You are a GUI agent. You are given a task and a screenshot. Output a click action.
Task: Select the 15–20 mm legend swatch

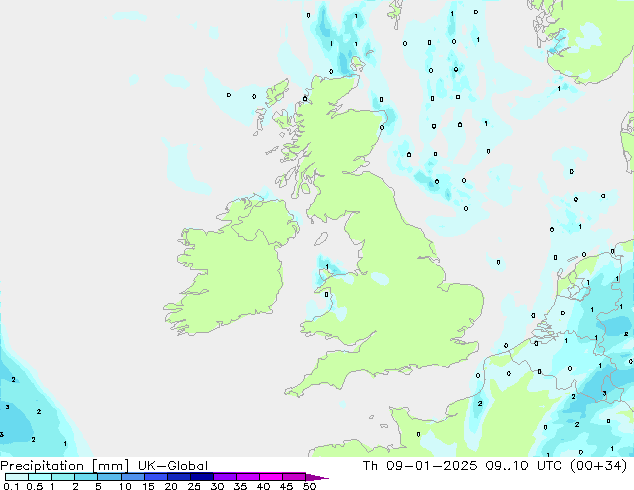coord(156,477)
